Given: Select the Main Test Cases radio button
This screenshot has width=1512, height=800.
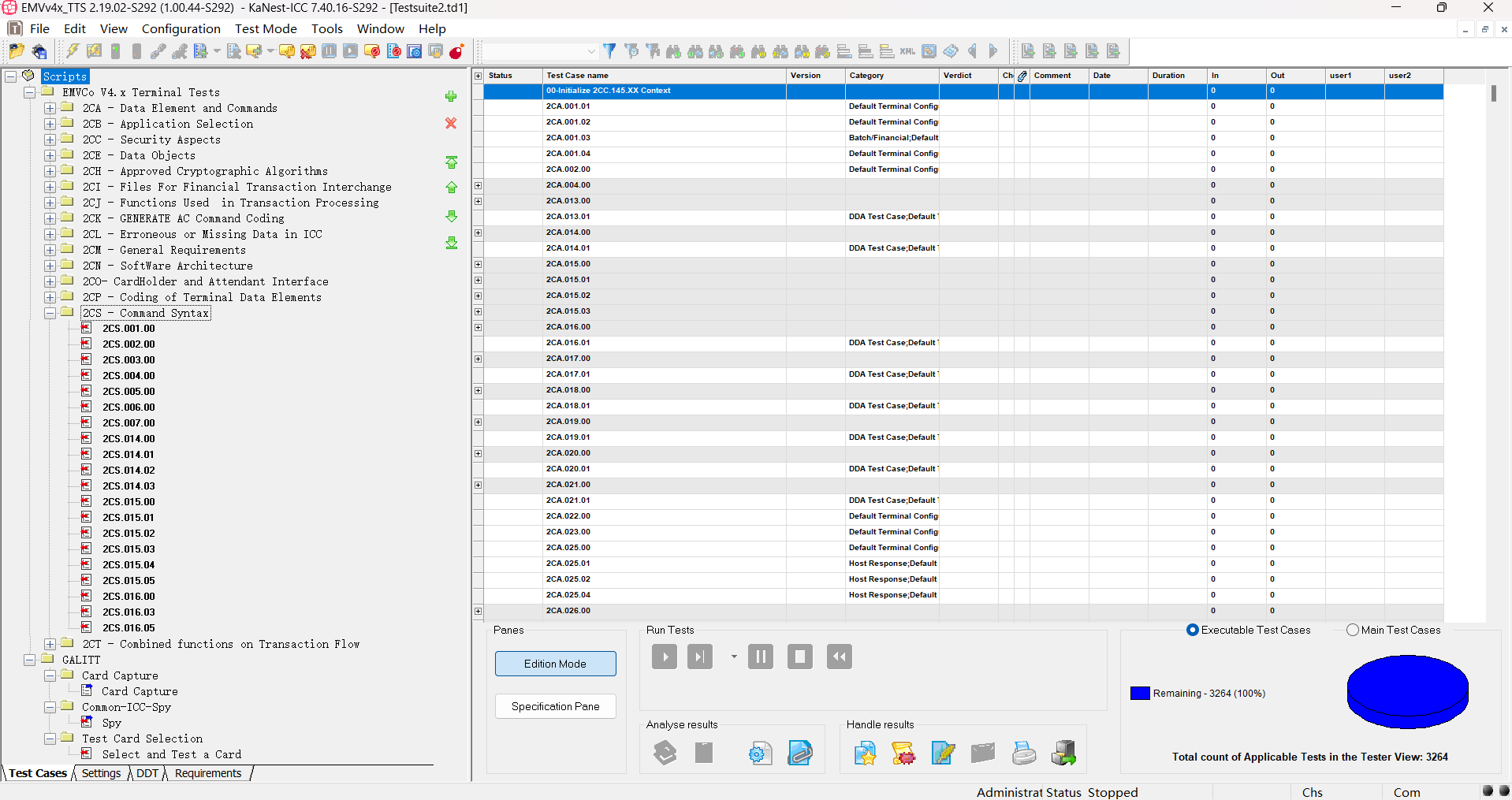Looking at the screenshot, I should point(1353,630).
